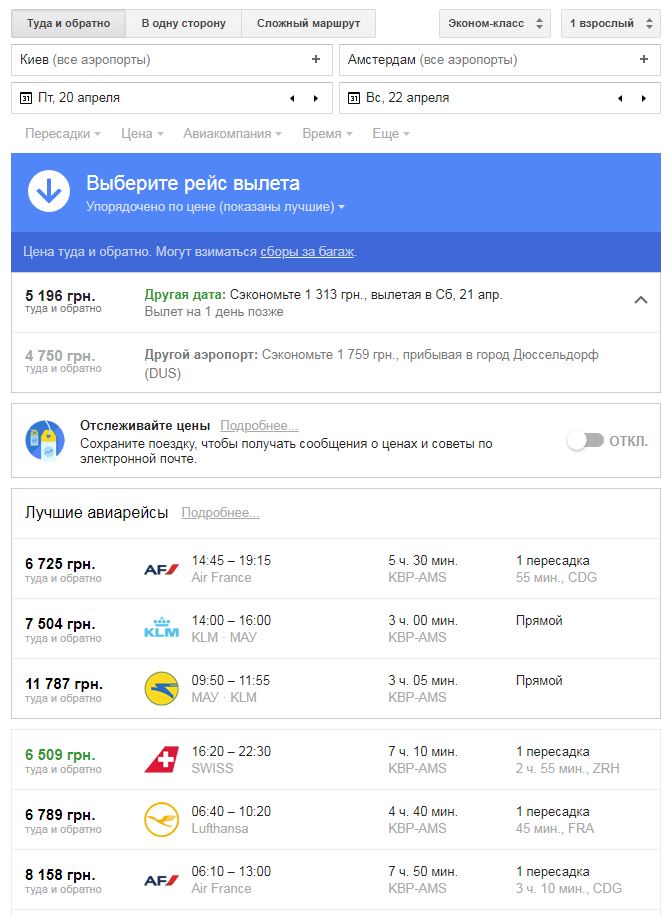
Task: Click the plus icon in Киев field
Action: (x=316, y=60)
